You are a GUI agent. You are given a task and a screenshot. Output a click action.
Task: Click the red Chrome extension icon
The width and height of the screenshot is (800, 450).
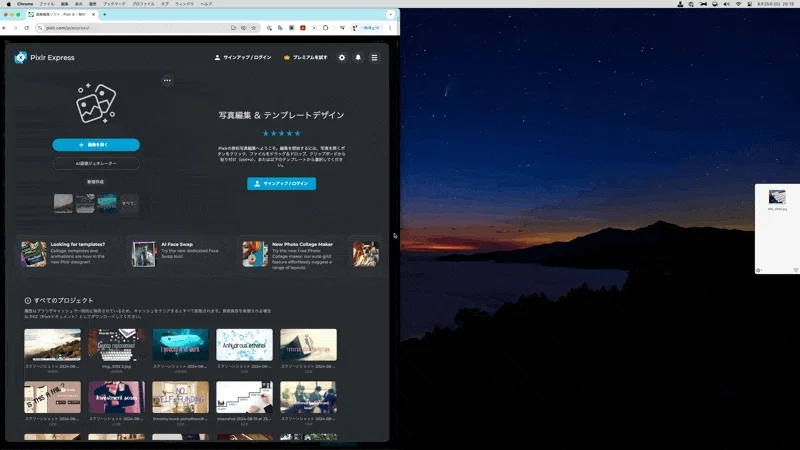click(x=303, y=28)
